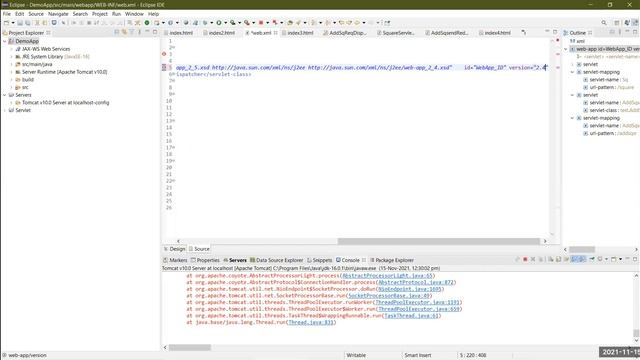Click the Console vertical scrollbar thumb

click(636, 333)
